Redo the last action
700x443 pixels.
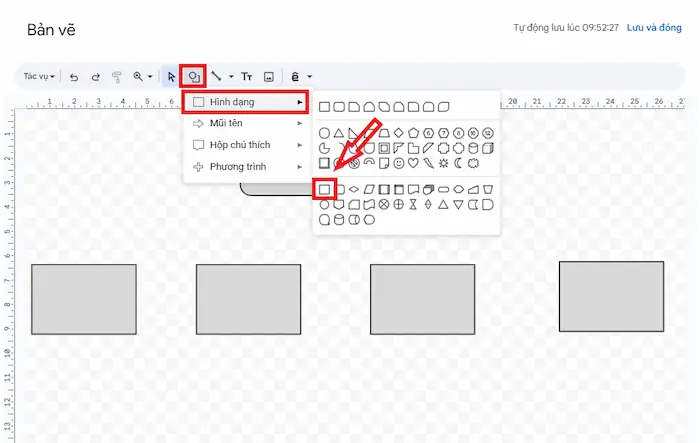tap(96, 77)
